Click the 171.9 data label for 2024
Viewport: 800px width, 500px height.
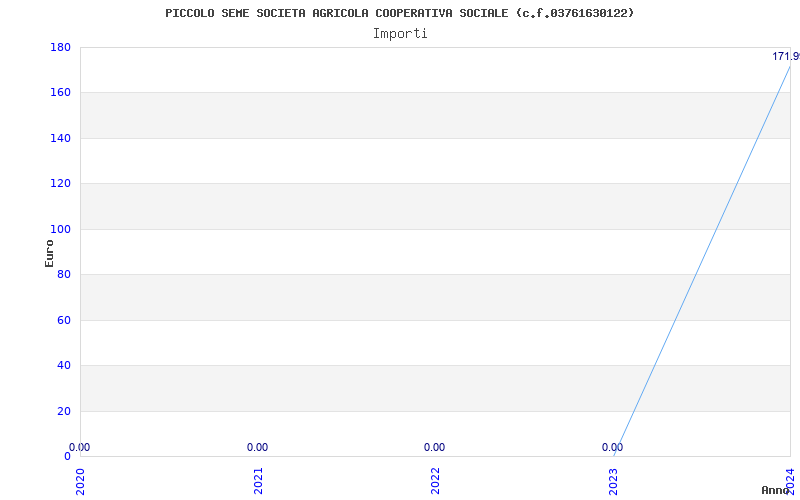(786, 57)
